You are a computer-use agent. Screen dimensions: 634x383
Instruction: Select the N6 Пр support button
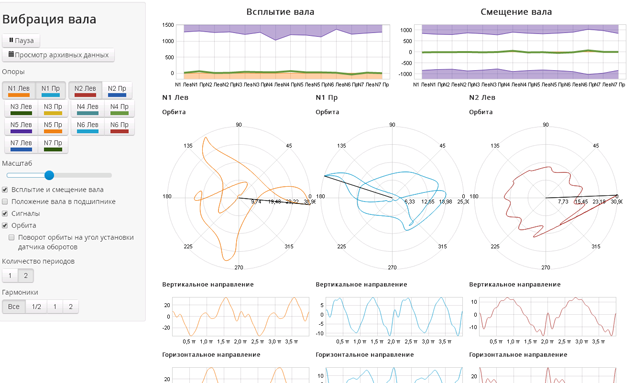coord(119,127)
